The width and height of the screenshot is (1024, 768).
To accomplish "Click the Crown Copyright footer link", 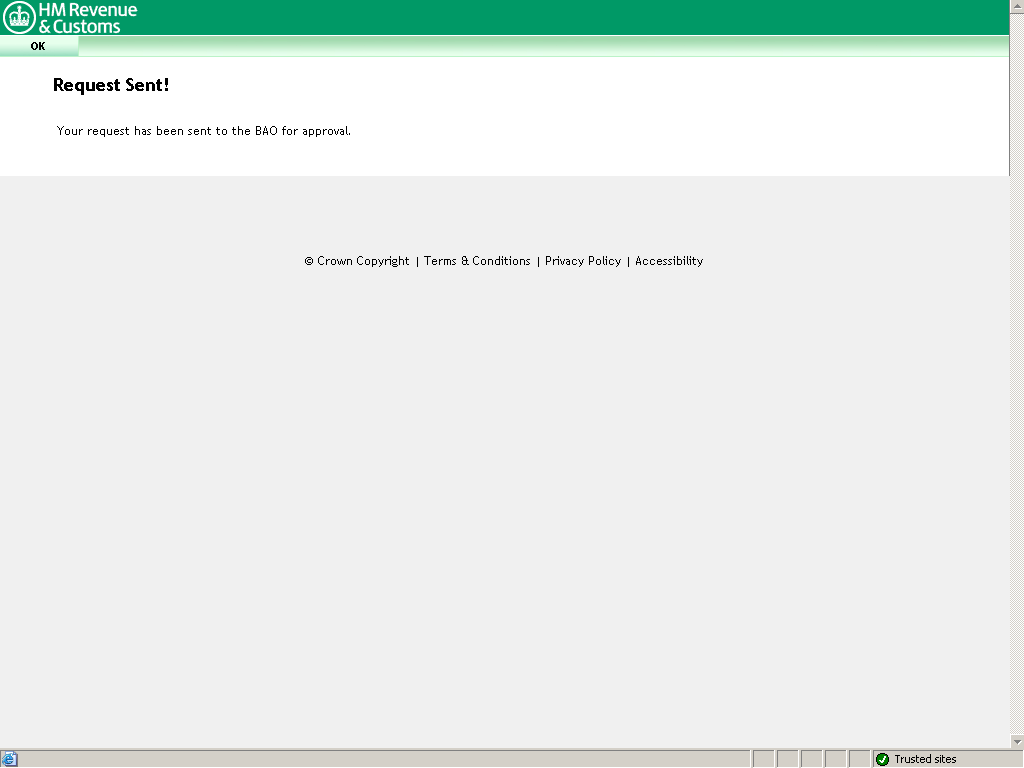I will (x=363, y=261).
